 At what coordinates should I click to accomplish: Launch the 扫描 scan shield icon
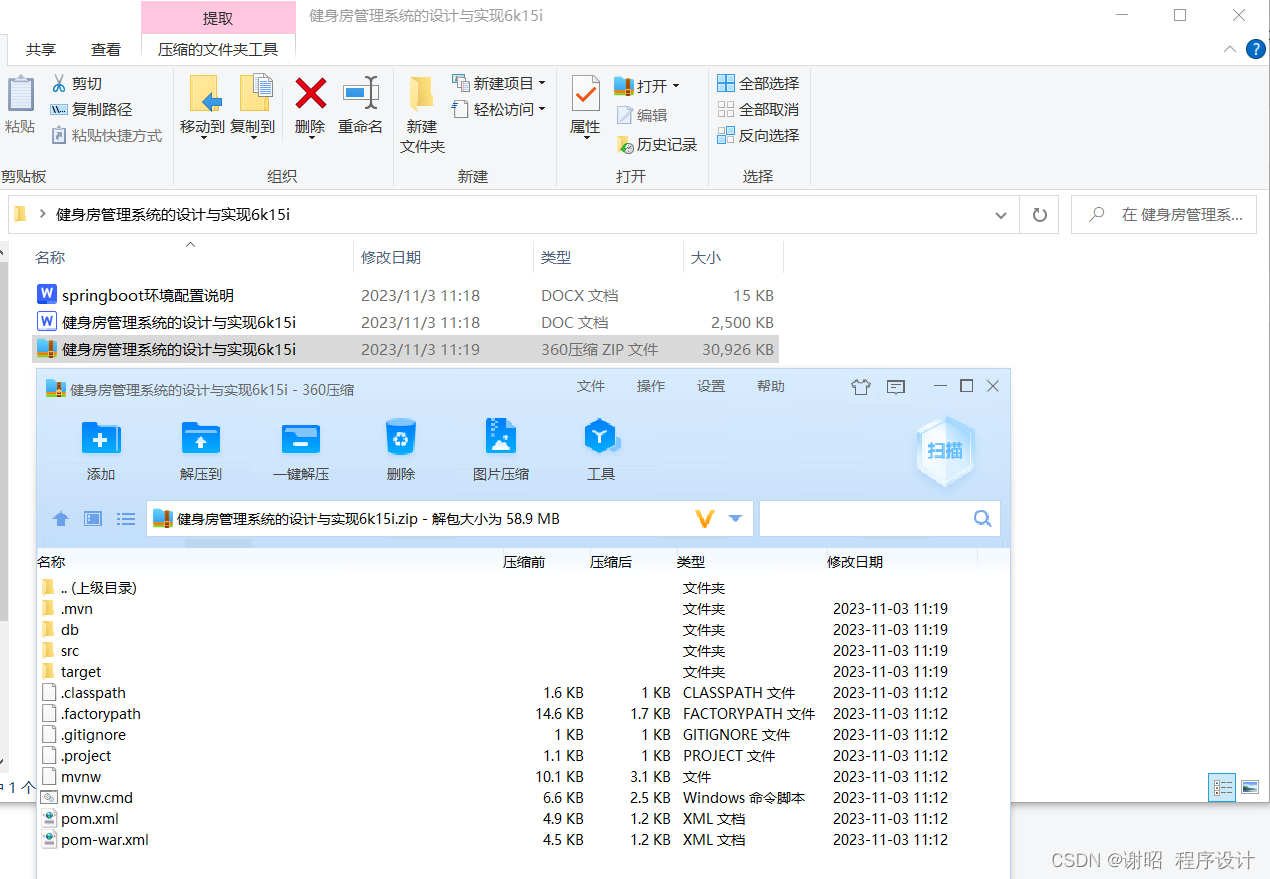click(944, 451)
